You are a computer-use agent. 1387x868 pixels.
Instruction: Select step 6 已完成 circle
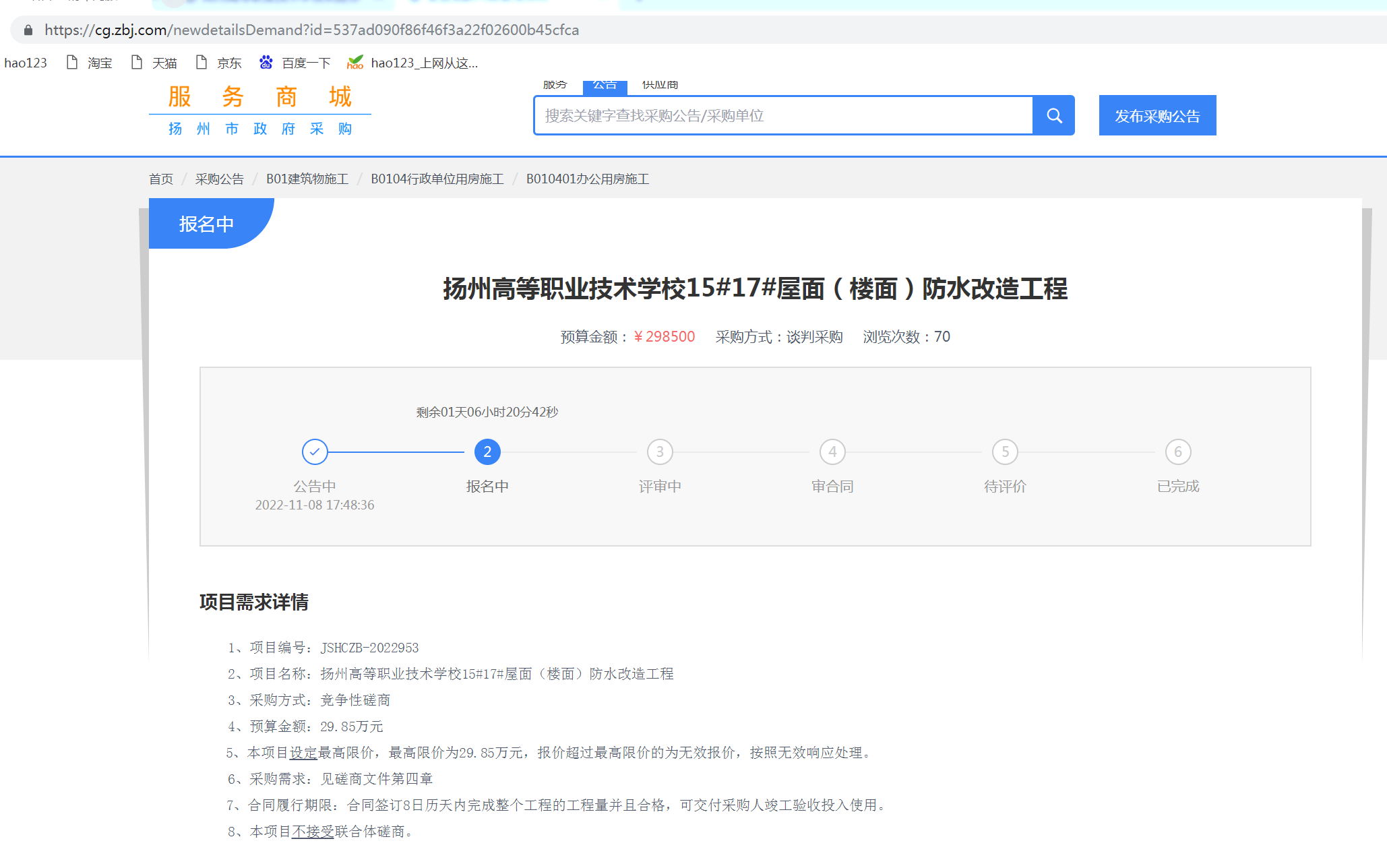1178,452
